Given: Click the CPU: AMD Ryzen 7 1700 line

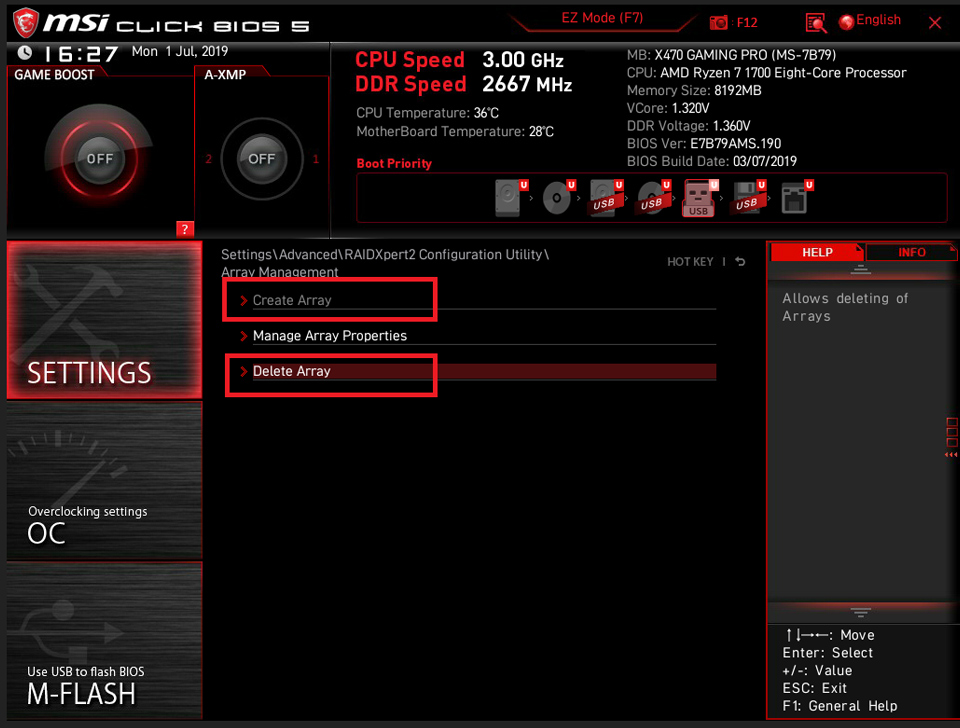Looking at the screenshot, I should (x=767, y=73).
